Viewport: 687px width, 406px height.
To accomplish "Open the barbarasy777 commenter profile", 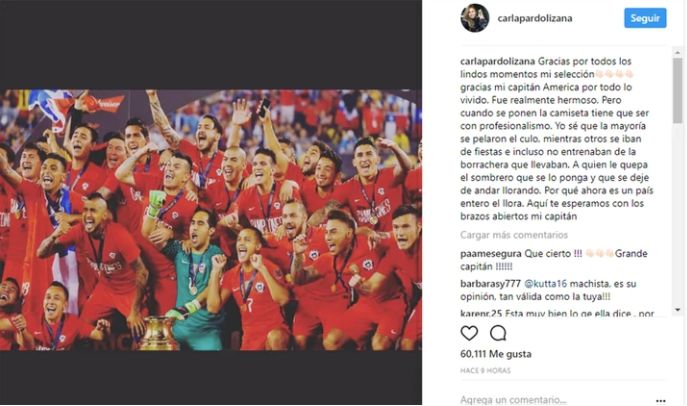I will (490, 284).
